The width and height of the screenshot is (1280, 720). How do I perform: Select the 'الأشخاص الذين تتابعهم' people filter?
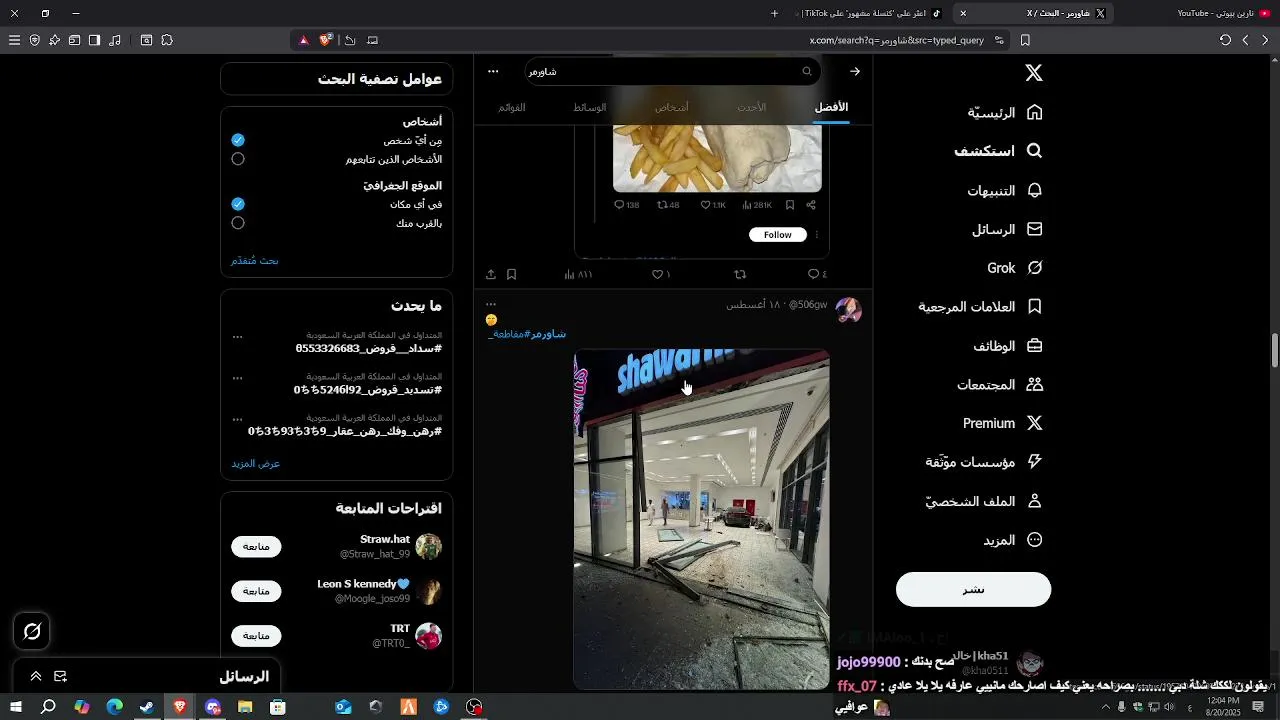(x=238, y=159)
